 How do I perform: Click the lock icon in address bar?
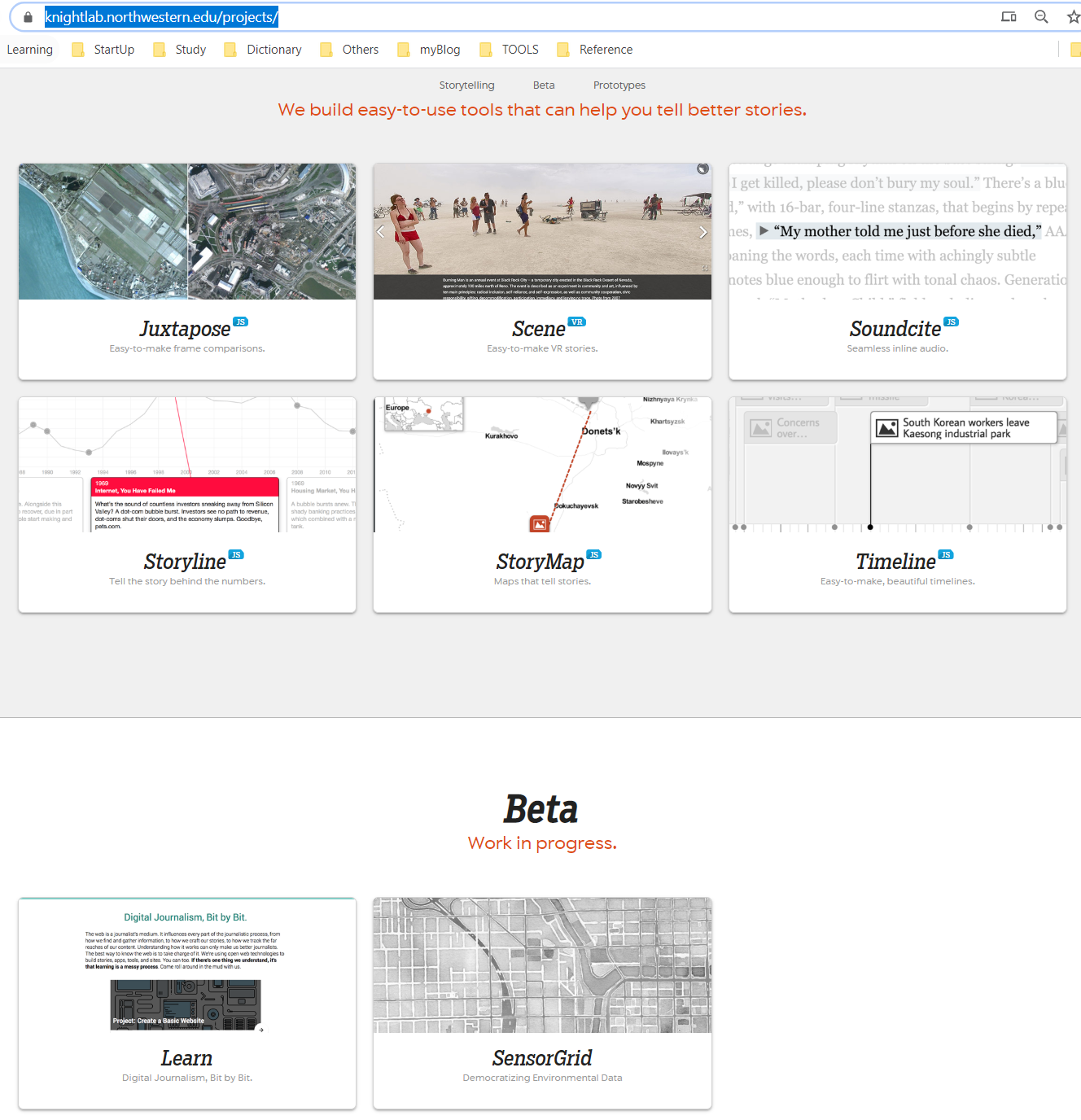click(x=28, y=17)
